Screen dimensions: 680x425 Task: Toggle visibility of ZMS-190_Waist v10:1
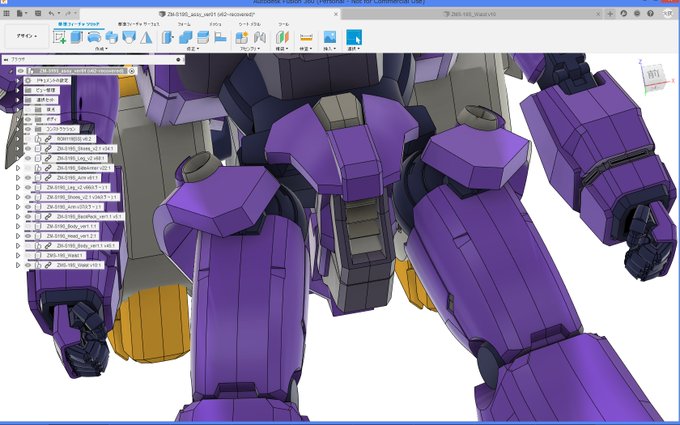click(x=28, y=265)
